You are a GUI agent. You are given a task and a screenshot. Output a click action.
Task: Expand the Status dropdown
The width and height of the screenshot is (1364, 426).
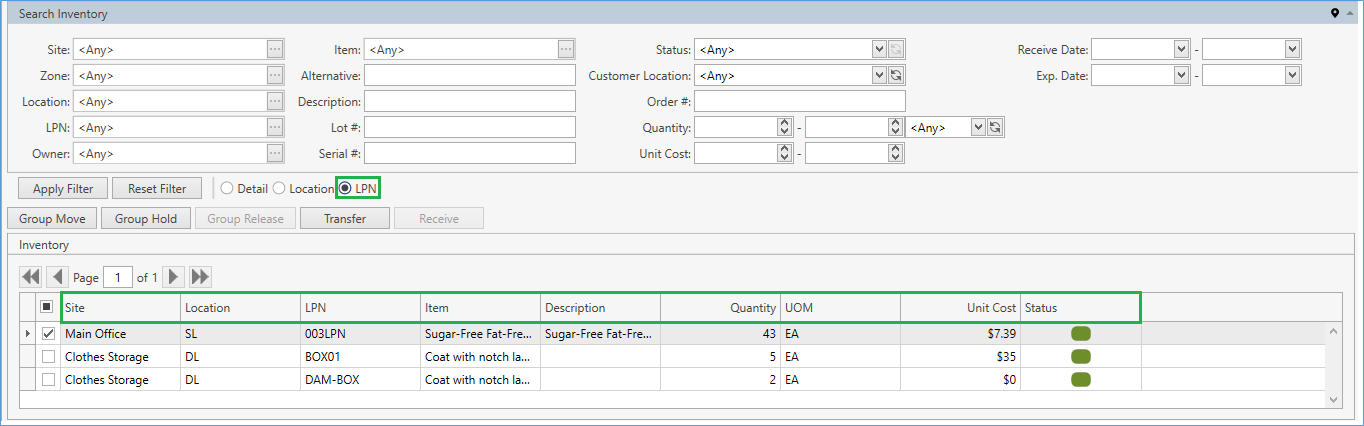[x=879, y=49]
